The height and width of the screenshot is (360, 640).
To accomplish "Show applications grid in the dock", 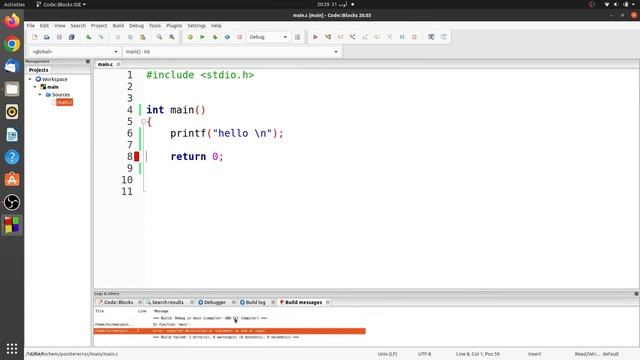I will [12, 349].
